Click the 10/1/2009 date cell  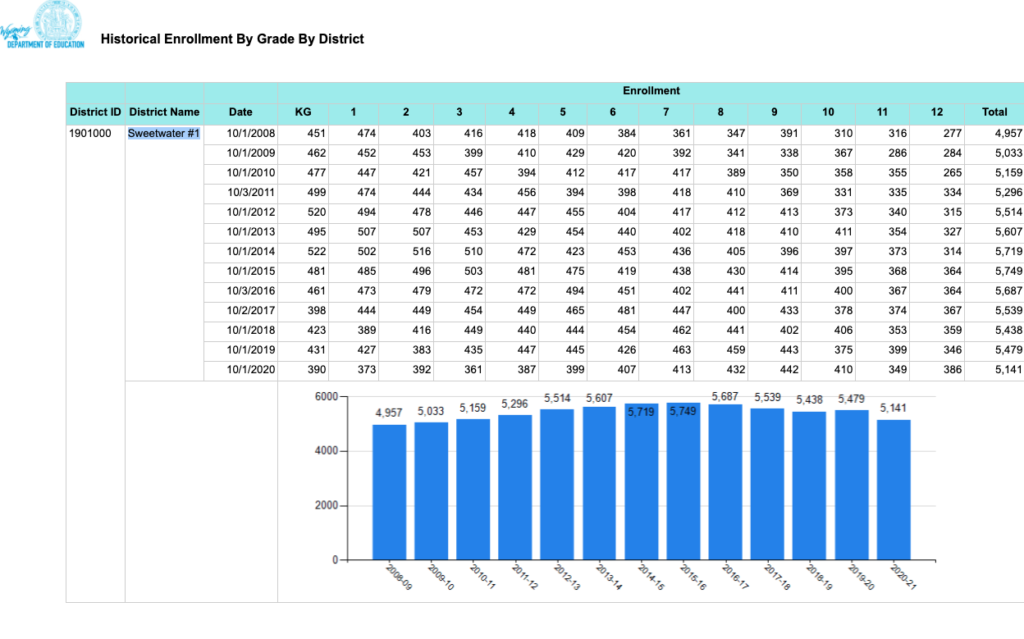pyautogui.click(x=251, y=153)
